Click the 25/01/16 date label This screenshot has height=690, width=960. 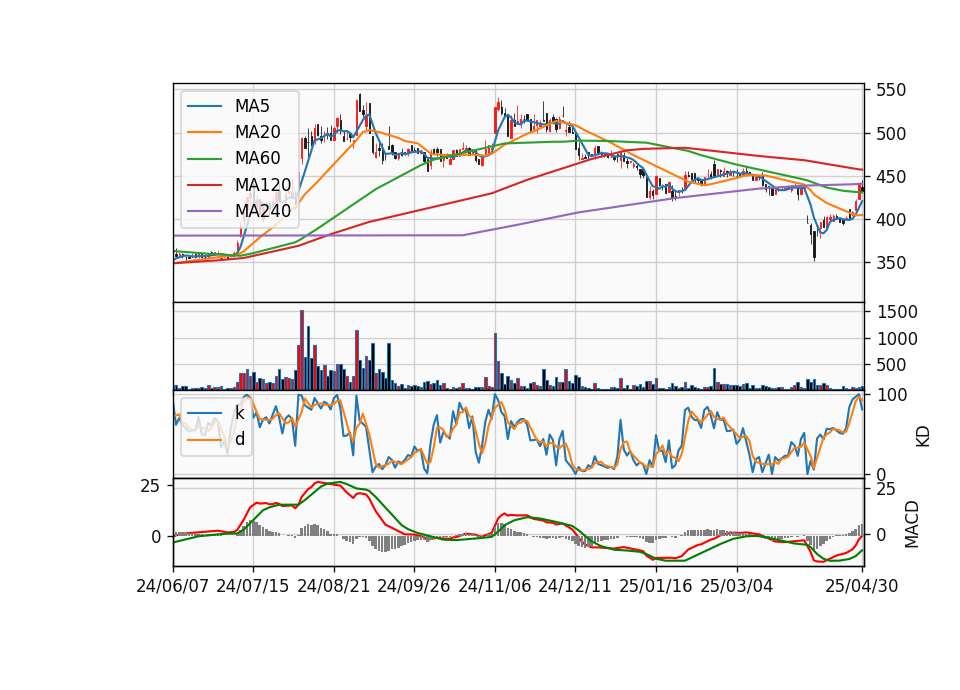tap(656, 587)
